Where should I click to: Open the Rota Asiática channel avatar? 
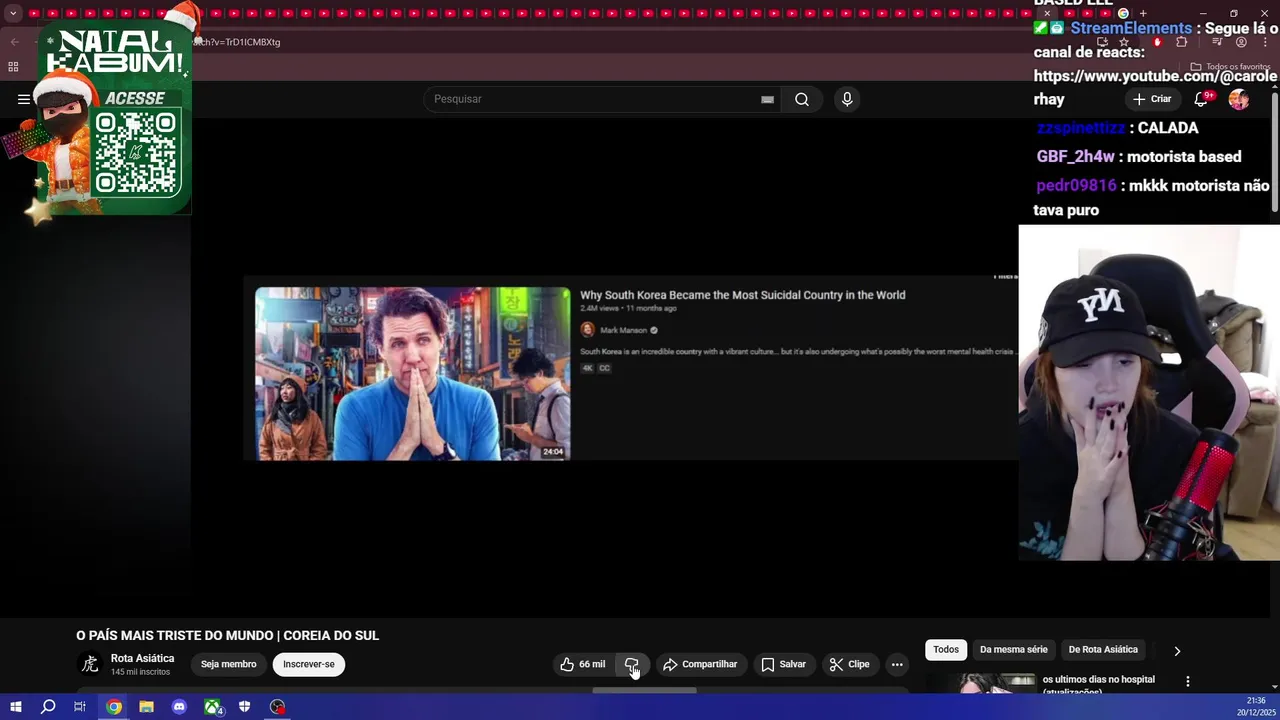(x=90, y=664)
